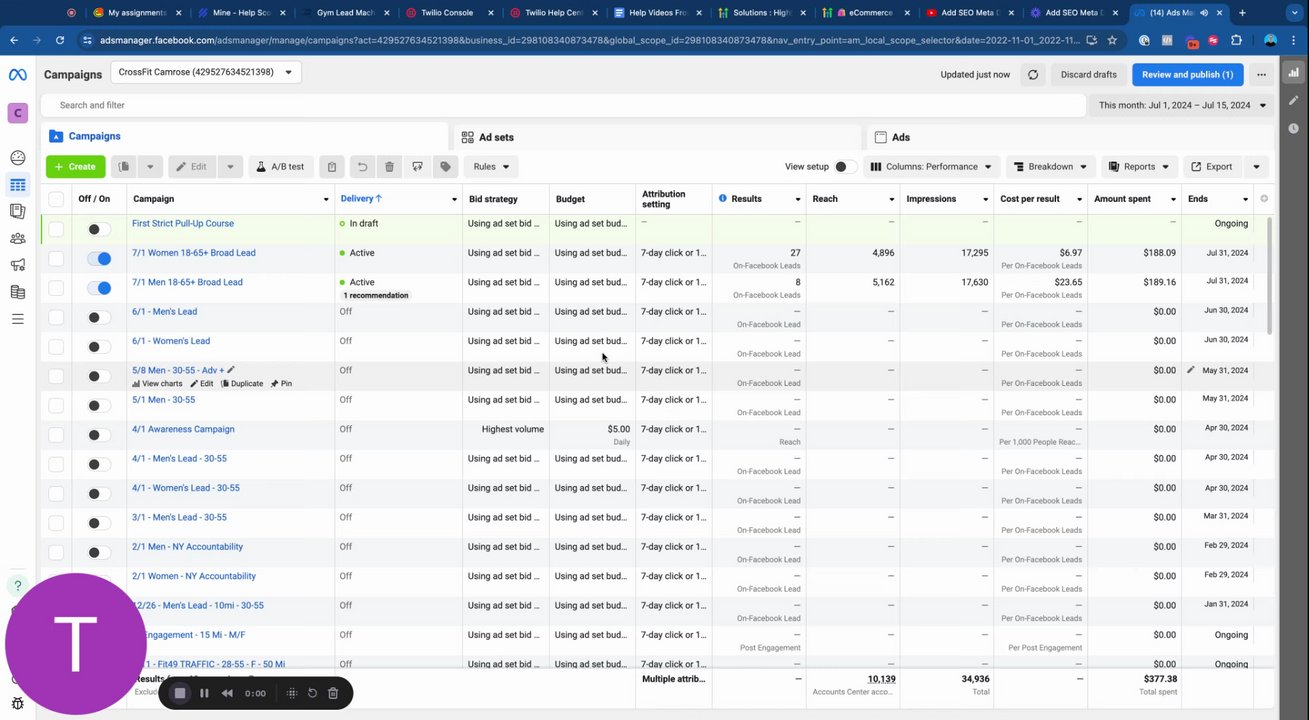Open Account overview gauge icon in sidebar

pyautogui.click(x=17, y=157)
